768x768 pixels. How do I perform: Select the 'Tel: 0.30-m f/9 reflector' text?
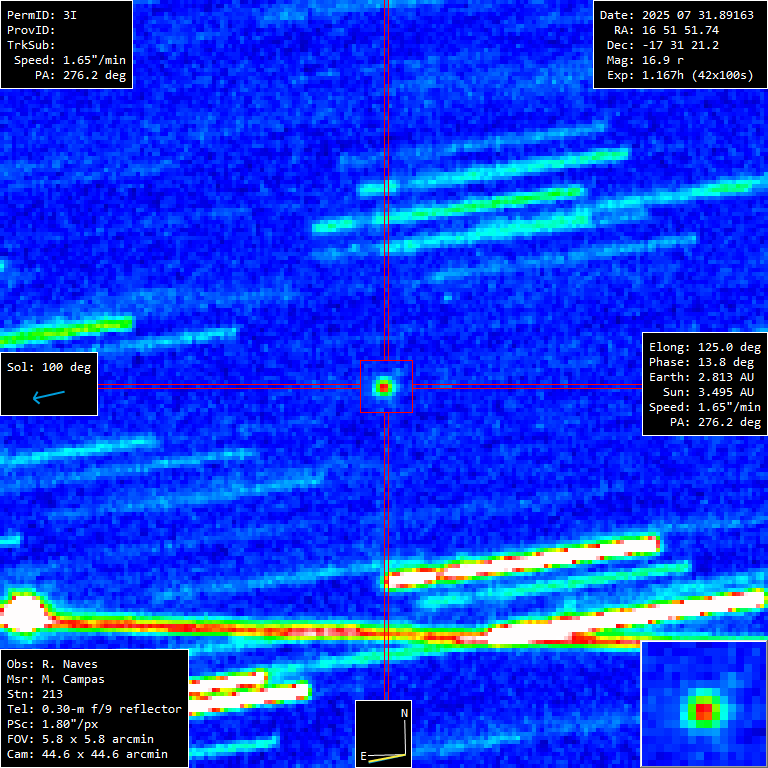pos(94,709)
